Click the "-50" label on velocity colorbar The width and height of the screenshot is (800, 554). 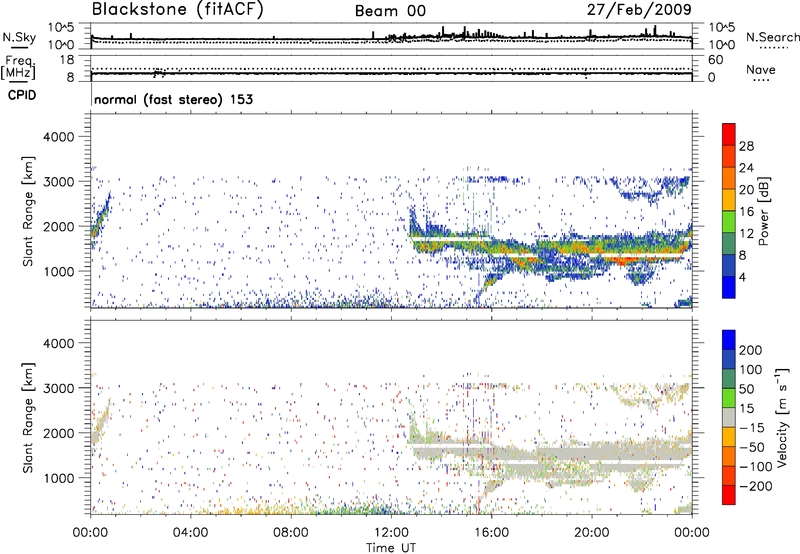[x=751, y=447]
